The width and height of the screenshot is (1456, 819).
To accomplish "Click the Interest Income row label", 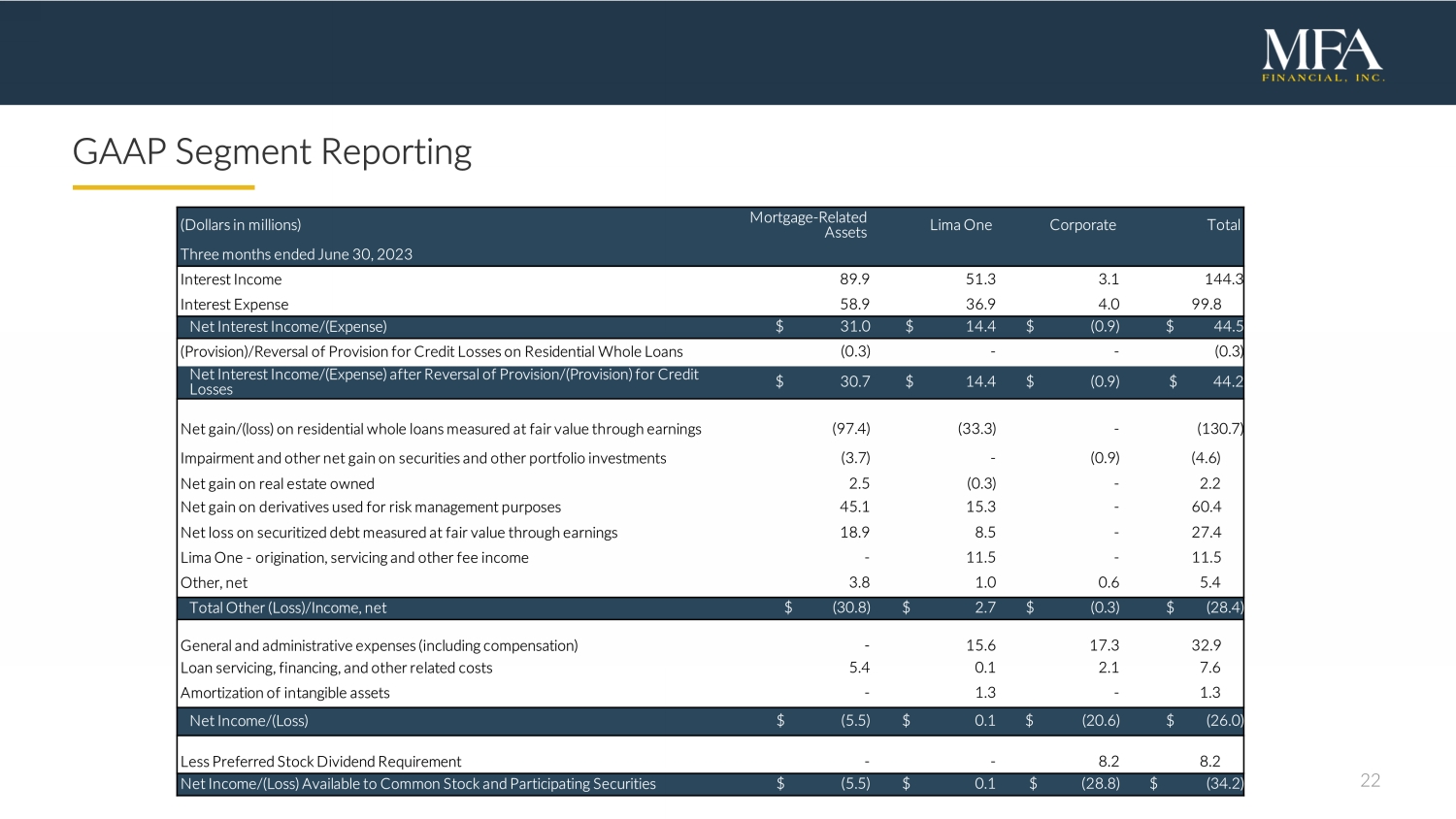I will coord(231,279).
